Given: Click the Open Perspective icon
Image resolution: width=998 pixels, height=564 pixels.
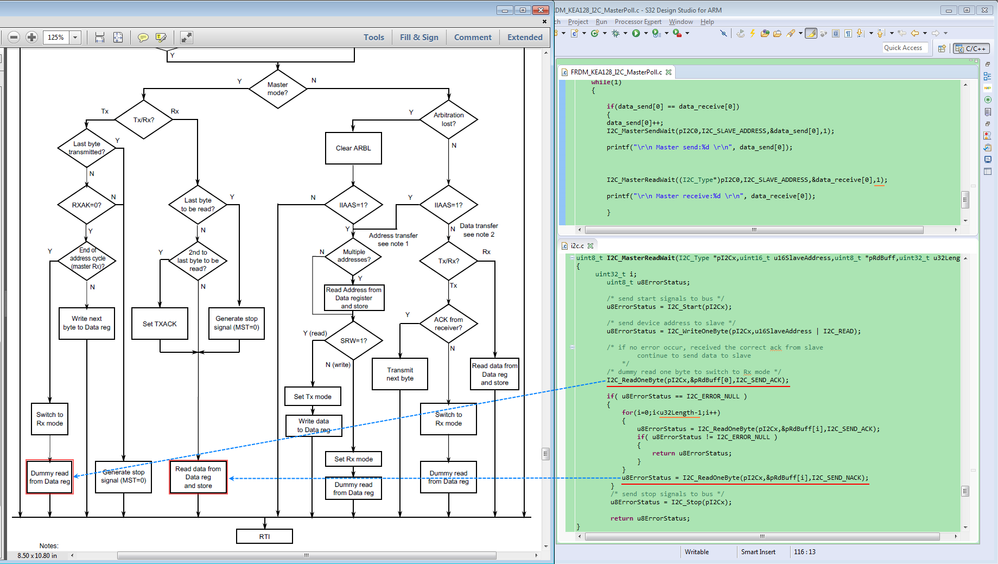Looking at the screenshot, I should click(942, 48).
